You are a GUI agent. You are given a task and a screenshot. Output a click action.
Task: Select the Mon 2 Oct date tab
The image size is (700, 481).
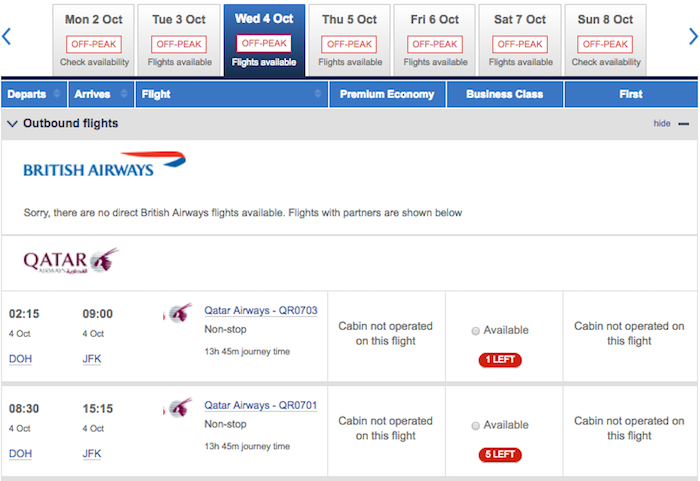pyautogui.click(x=94, y=40)
